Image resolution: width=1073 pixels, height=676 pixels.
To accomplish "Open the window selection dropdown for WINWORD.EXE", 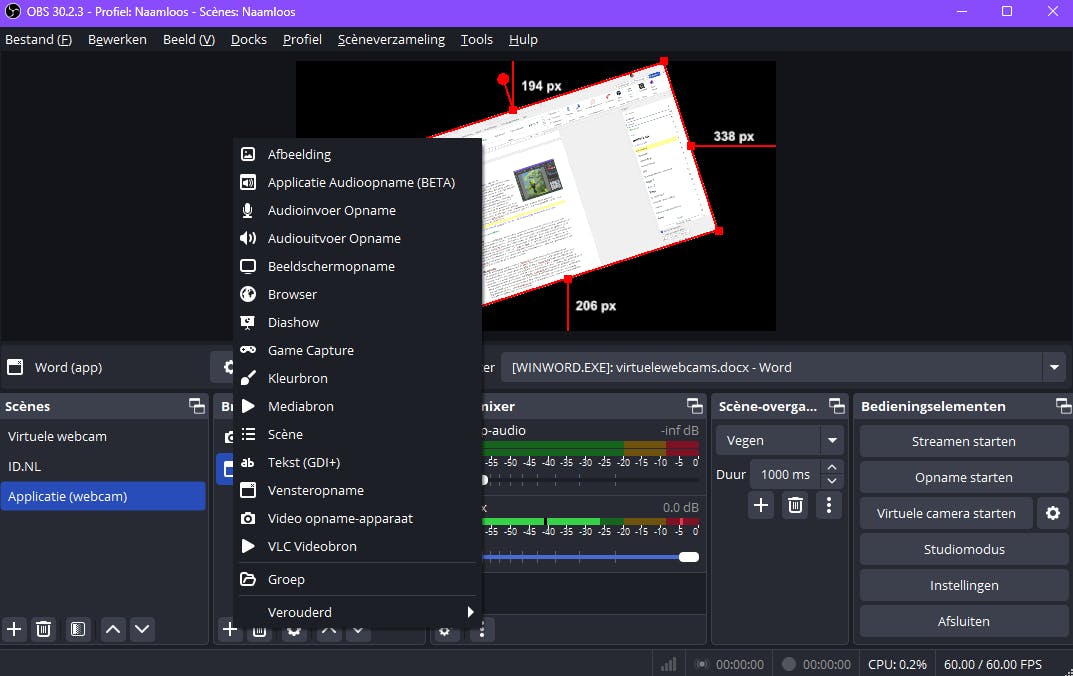I will (x=1054, y=367).
